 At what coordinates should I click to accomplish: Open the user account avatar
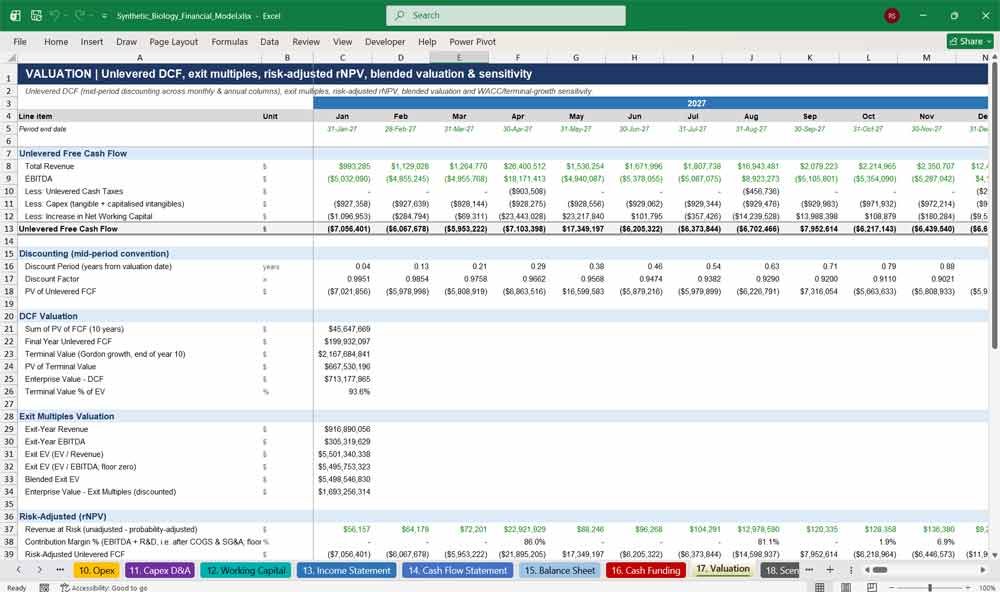pos(892,15)
